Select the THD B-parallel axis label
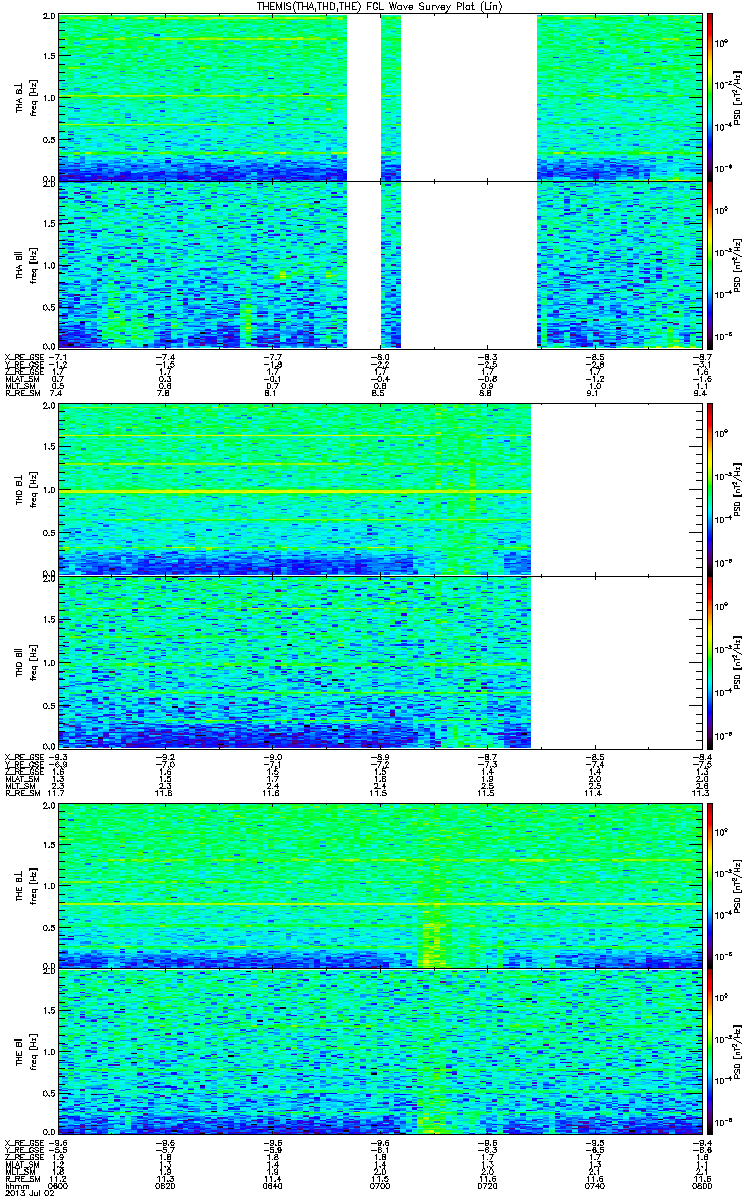This screenshot has height=1200, width=750. 20,660
